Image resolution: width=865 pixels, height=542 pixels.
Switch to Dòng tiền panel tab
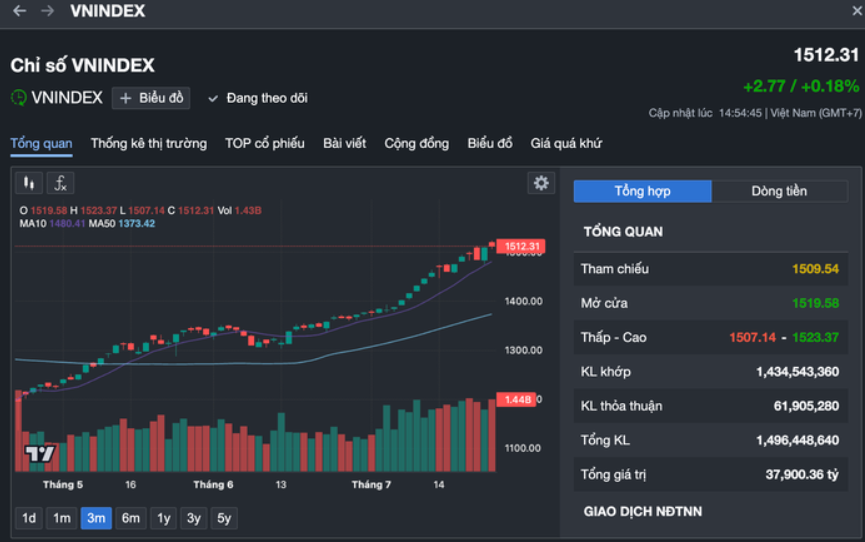click(x=779, y=191)
